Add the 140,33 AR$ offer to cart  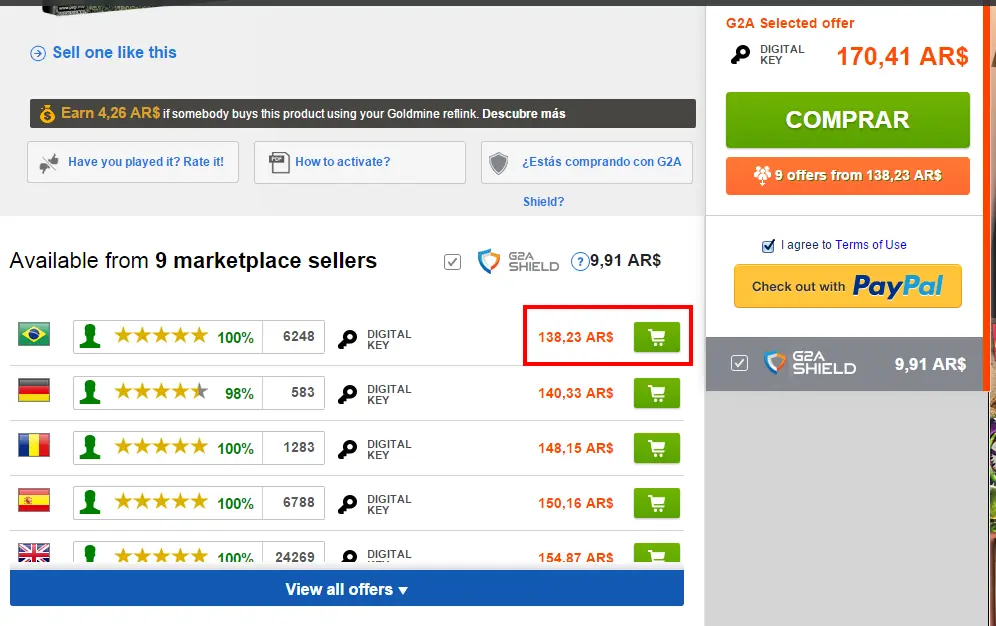coord(657,393)
